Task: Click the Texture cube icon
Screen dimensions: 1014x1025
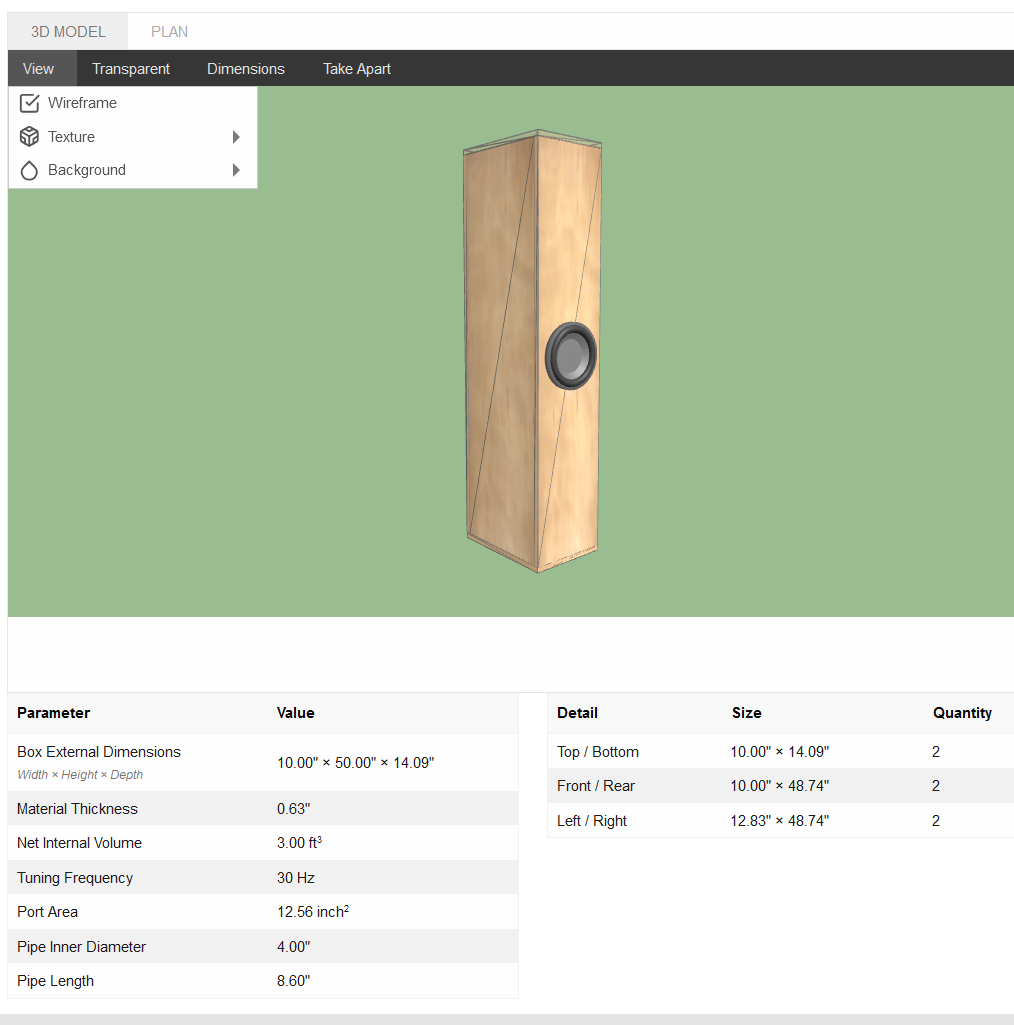Action: click(x=29, y=137)
